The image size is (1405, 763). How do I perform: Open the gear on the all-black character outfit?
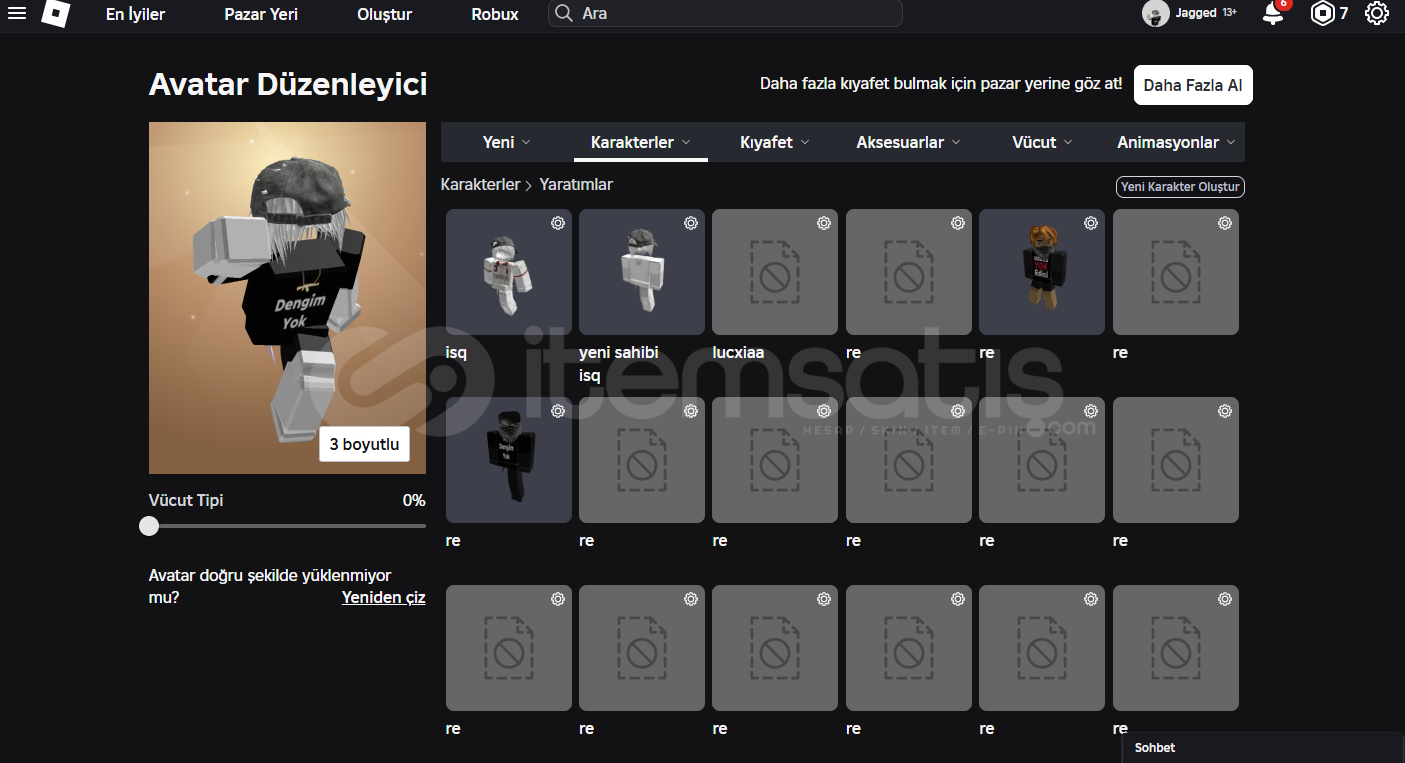tap(558, 411)
